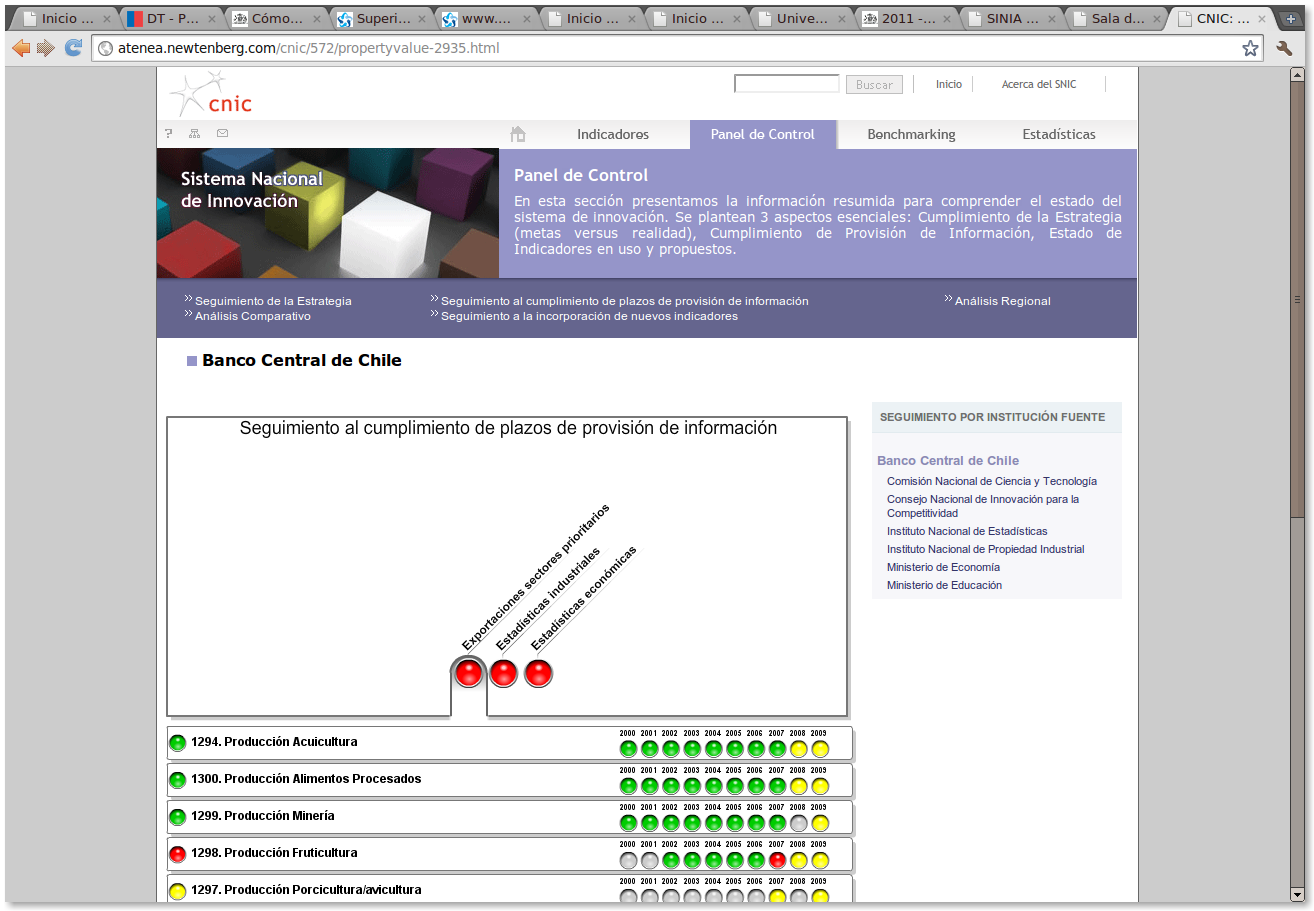Switch to the Estadísticas tab
This screenshot has width=1314, height=911.
pyautogui.click(x=1059, y=134)
